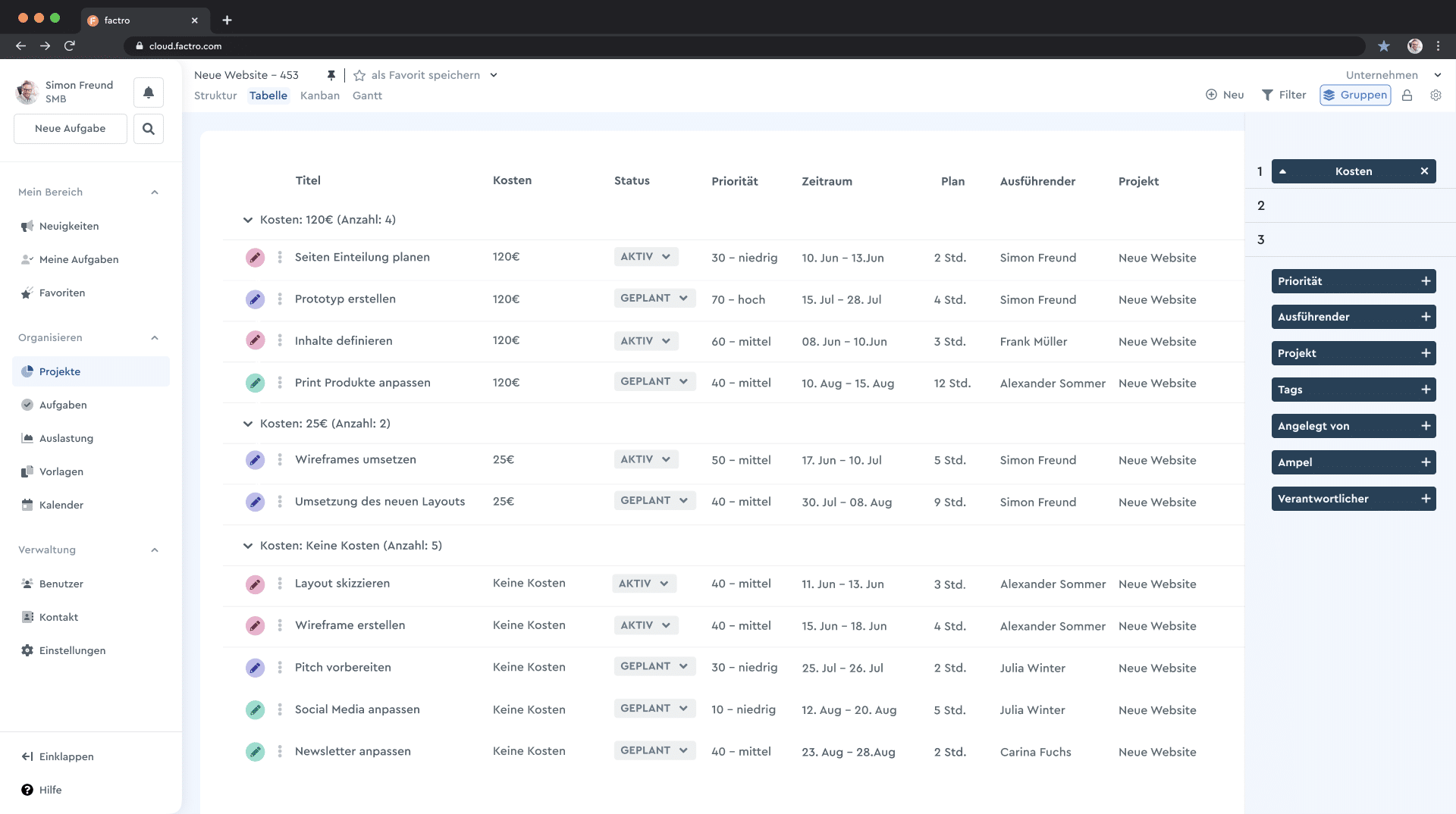The image size is (1456, 814).
Task: Click pencil icon for Print Produkte anpassen
Action: tap(255, 383)
